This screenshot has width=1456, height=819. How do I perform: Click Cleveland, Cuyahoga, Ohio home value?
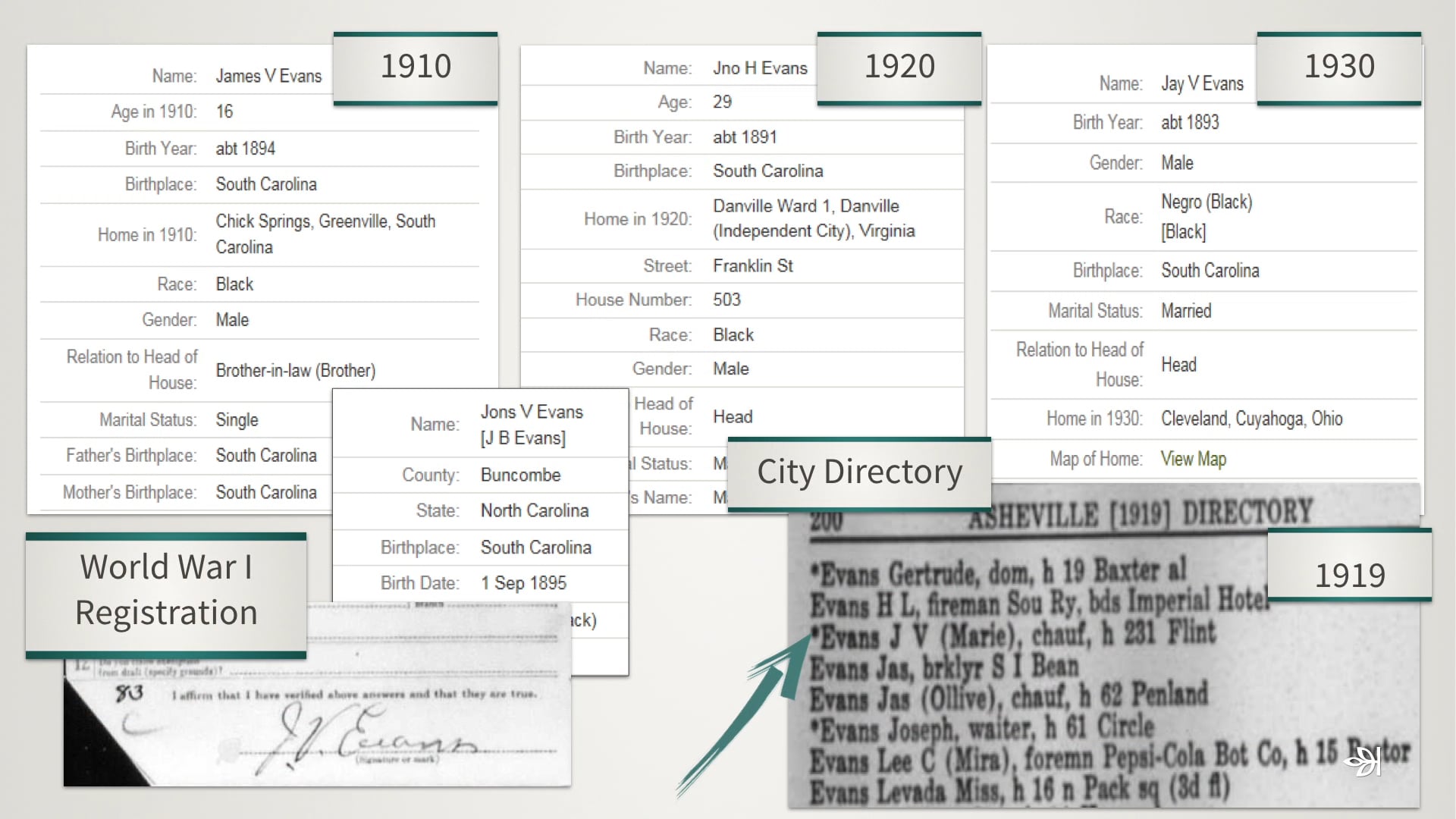tap(1251, 419)
